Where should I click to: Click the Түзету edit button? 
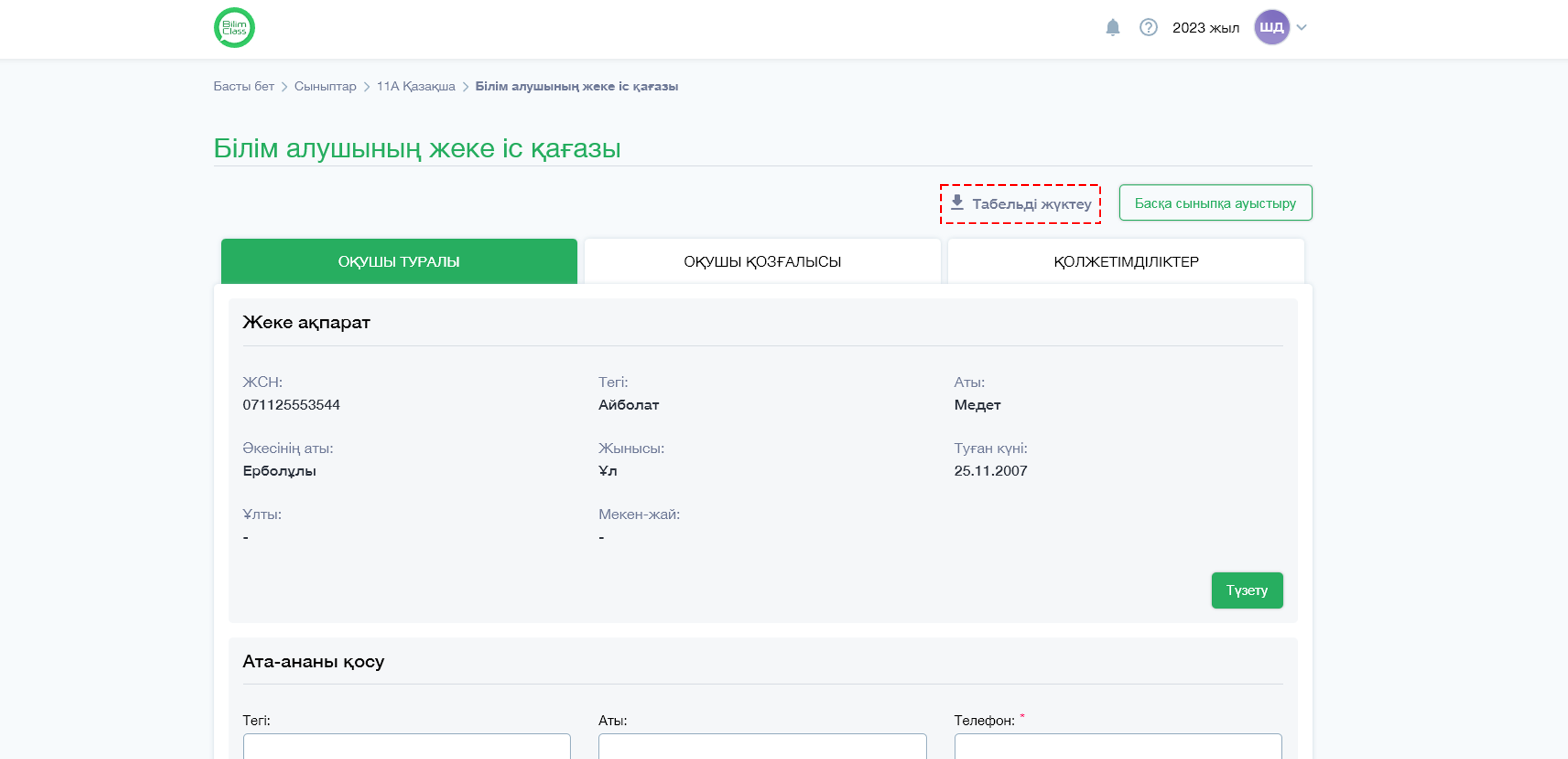click(1247, 590)
